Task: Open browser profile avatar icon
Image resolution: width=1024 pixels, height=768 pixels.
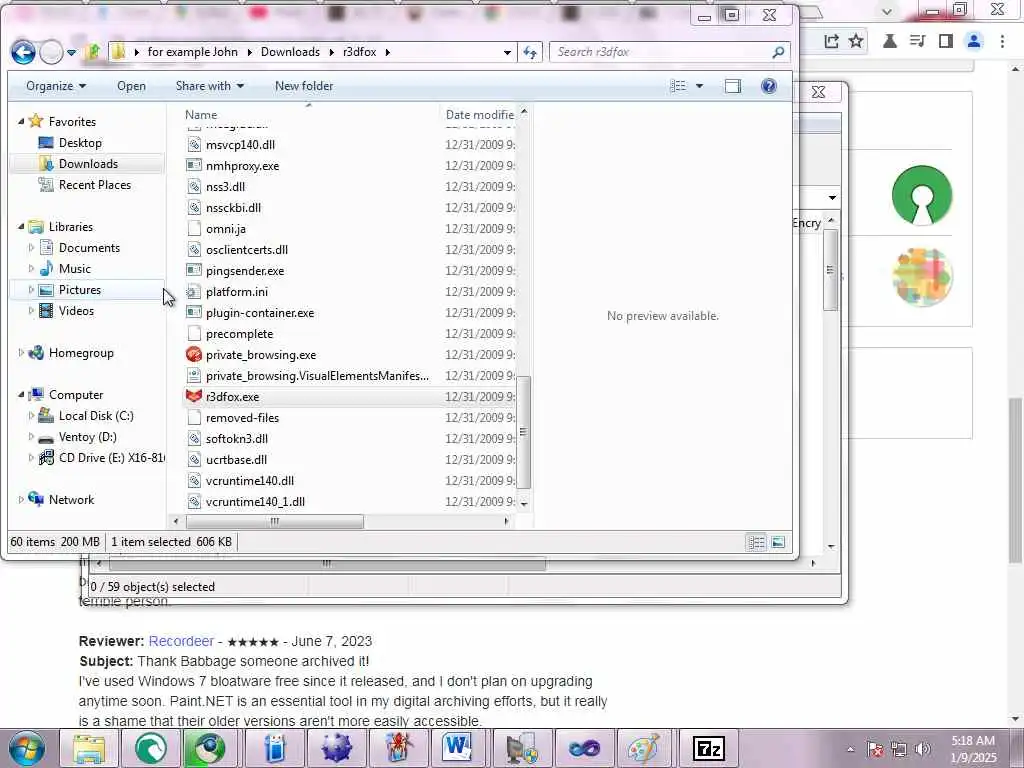Action: coord(974,41)
